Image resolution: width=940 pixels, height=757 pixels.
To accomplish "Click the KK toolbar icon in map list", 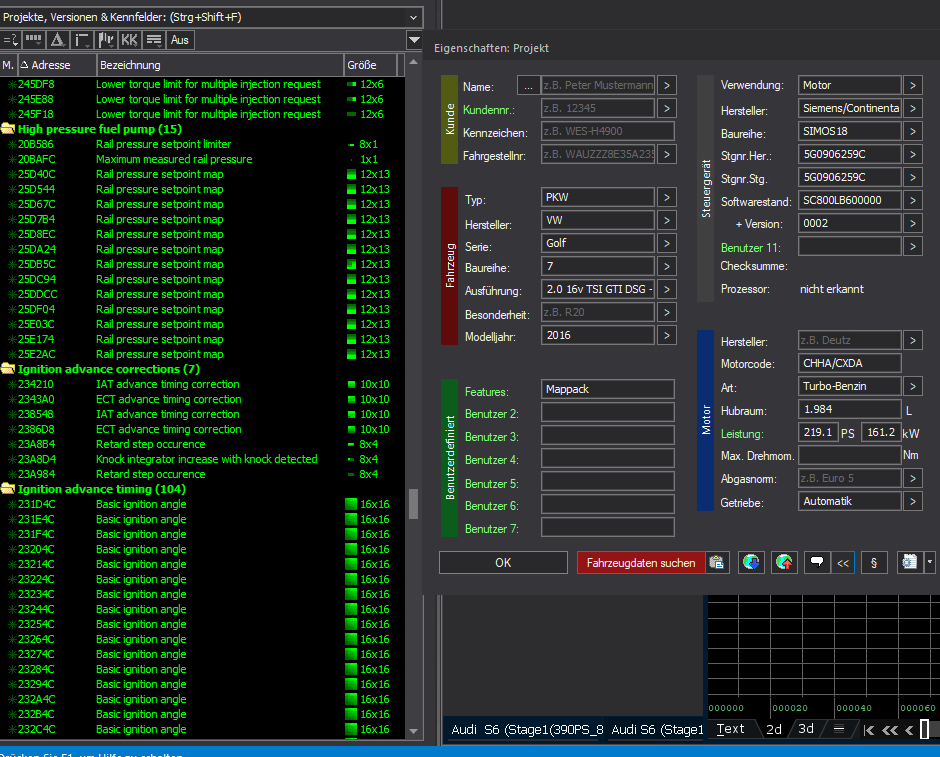I will click(129, 40).
